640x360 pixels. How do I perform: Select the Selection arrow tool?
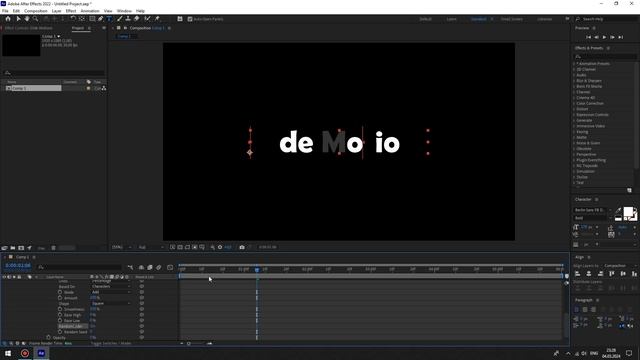(18, 19)
